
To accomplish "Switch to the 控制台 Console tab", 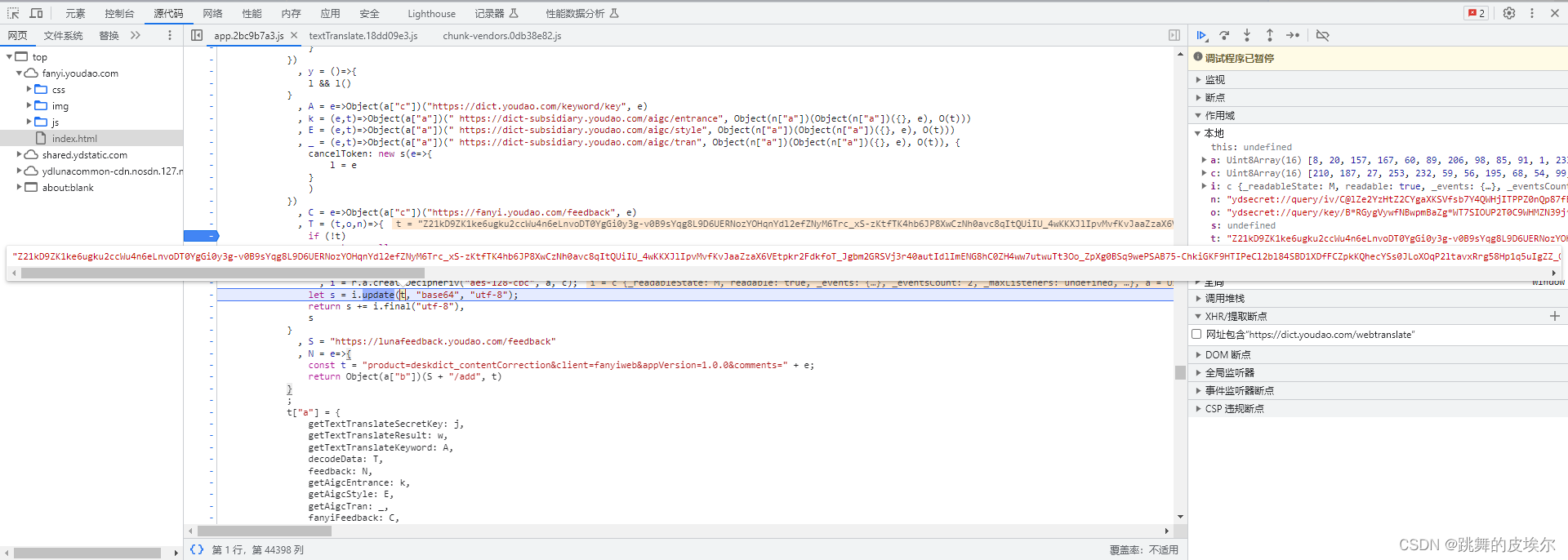I will [x=119, y=13].
